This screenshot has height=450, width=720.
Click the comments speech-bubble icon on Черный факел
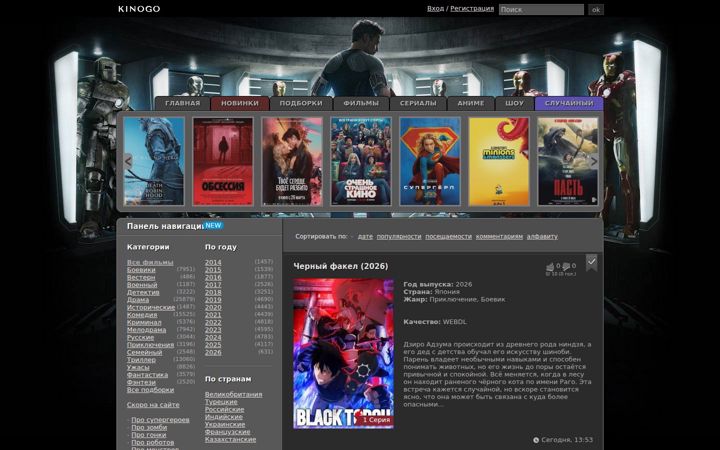coord(566,266)
